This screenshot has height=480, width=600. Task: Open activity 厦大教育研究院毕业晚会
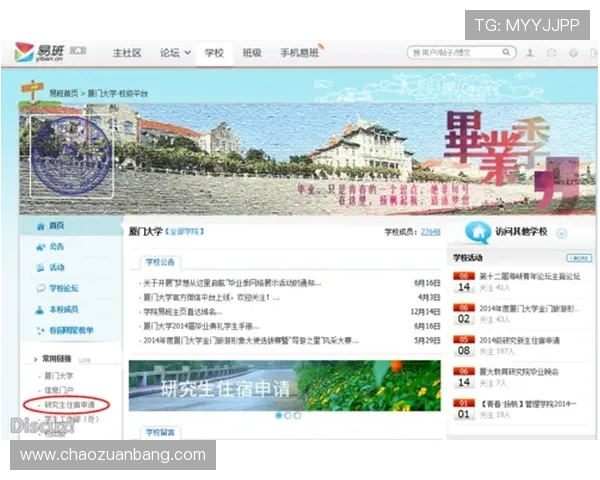[519, 372]
